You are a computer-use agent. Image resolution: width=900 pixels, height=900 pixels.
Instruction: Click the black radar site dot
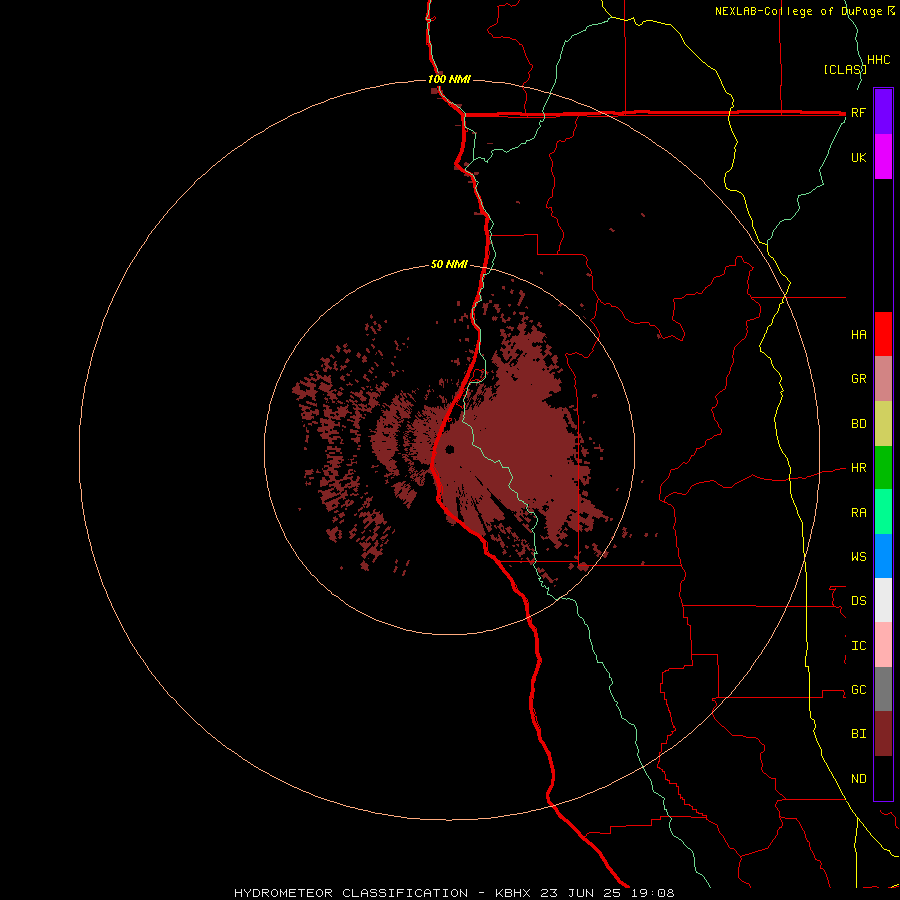[449, 449]
